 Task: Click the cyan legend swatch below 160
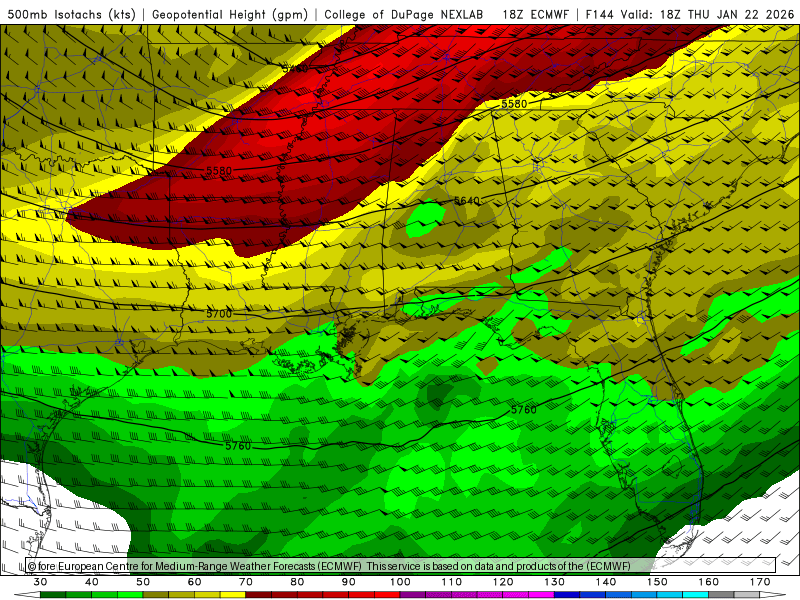tap(695, 595)
